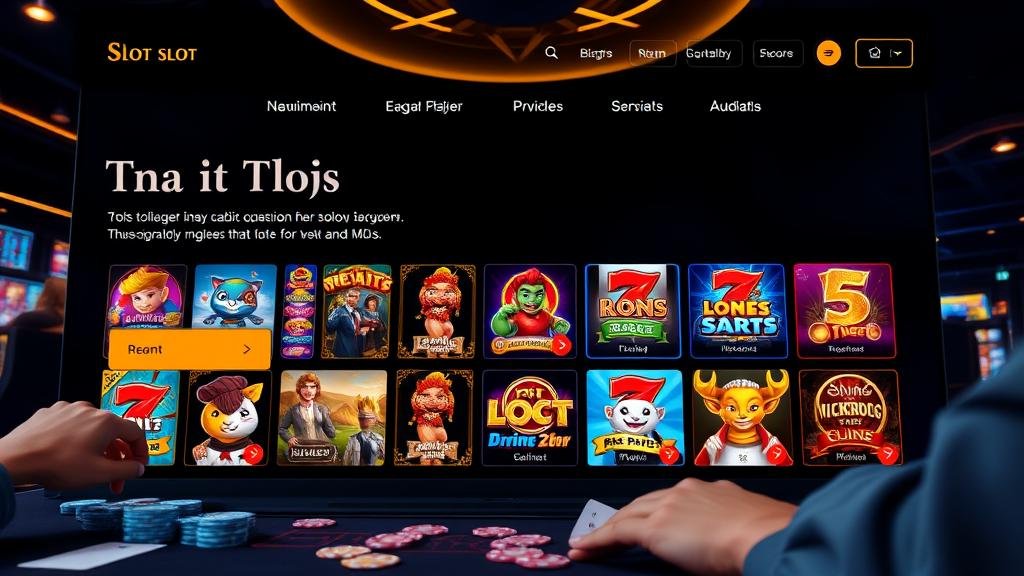This screenshot has height=576, width=1024.
Task: Click the Slot Slot logo
Action: point(152,53)
